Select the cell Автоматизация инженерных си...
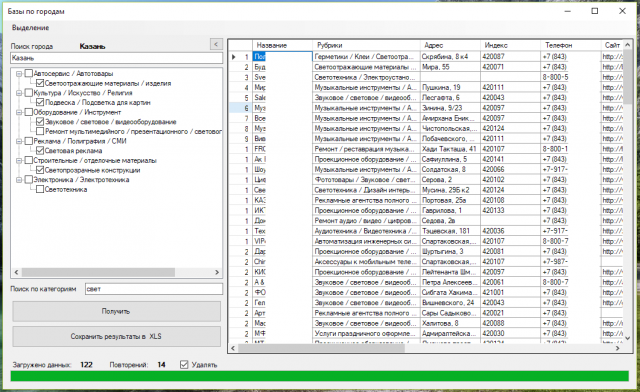 tap(366, 241)
